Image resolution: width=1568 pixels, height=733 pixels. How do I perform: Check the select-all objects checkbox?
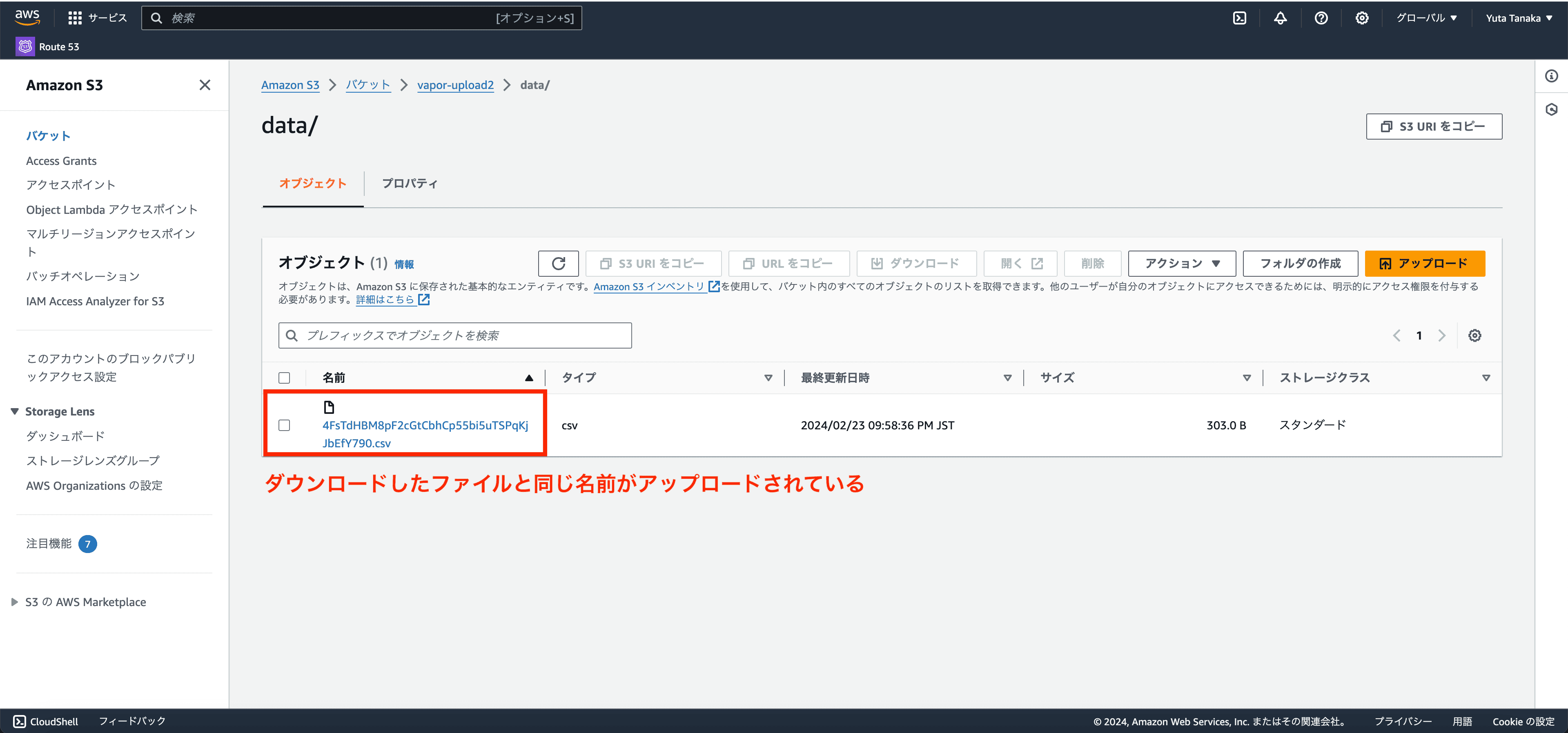284,378
